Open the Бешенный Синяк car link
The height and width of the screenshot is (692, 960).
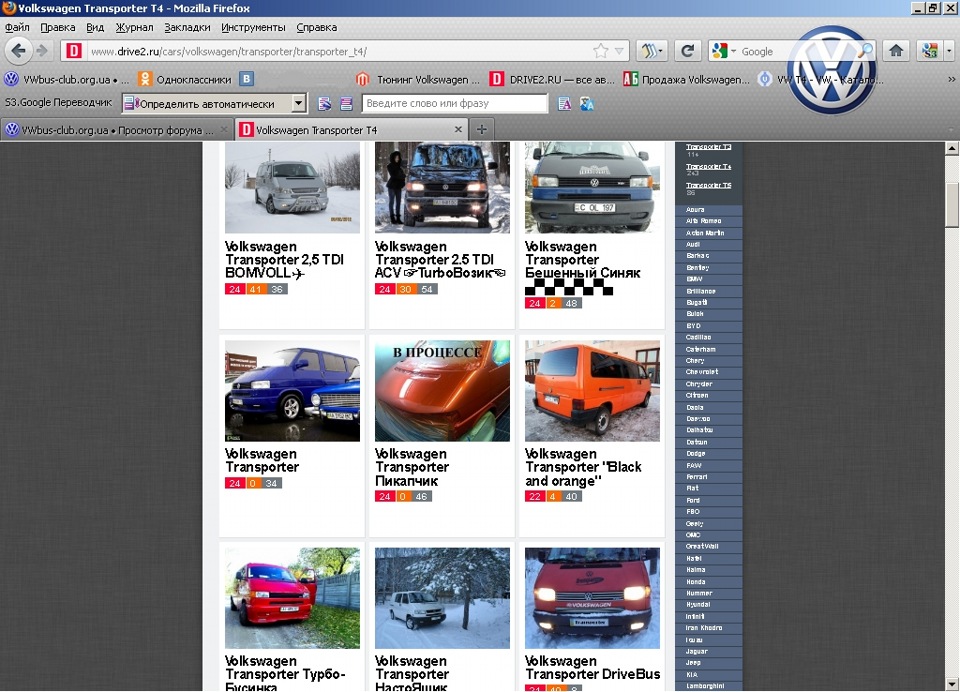[x=582, y=260]
